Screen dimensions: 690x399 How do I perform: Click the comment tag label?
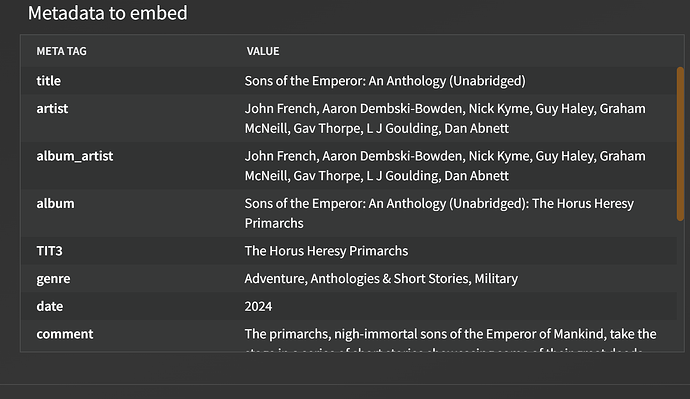tap(65, 334)
